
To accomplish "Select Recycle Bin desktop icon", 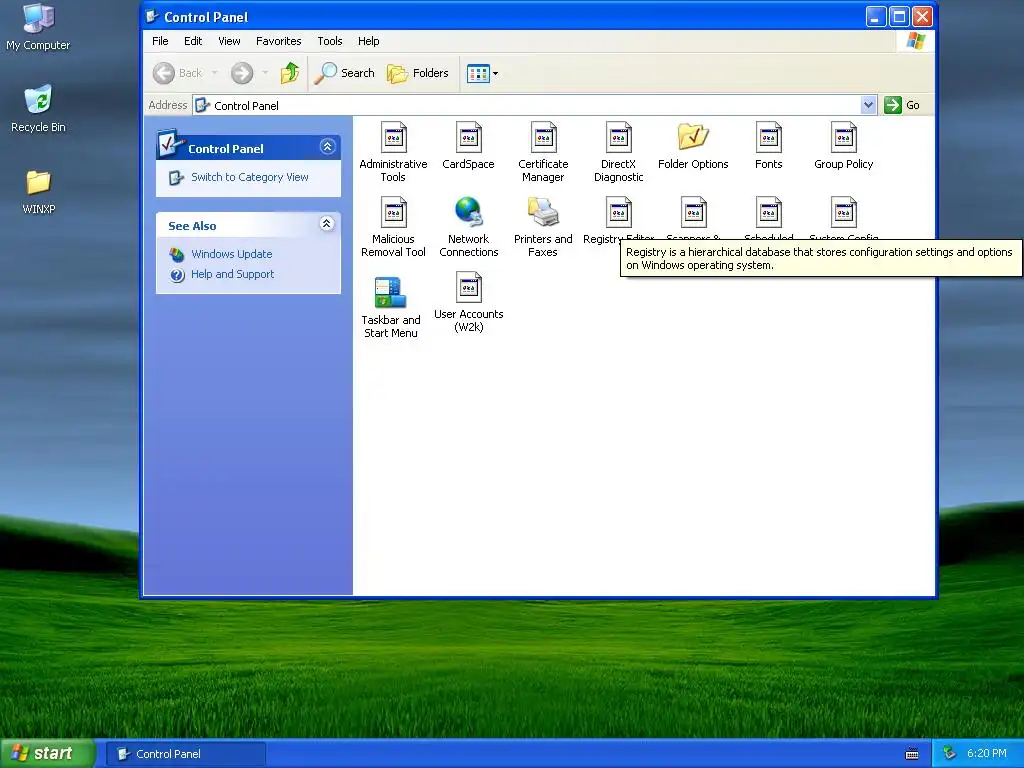I will click(x=38, y=108).
